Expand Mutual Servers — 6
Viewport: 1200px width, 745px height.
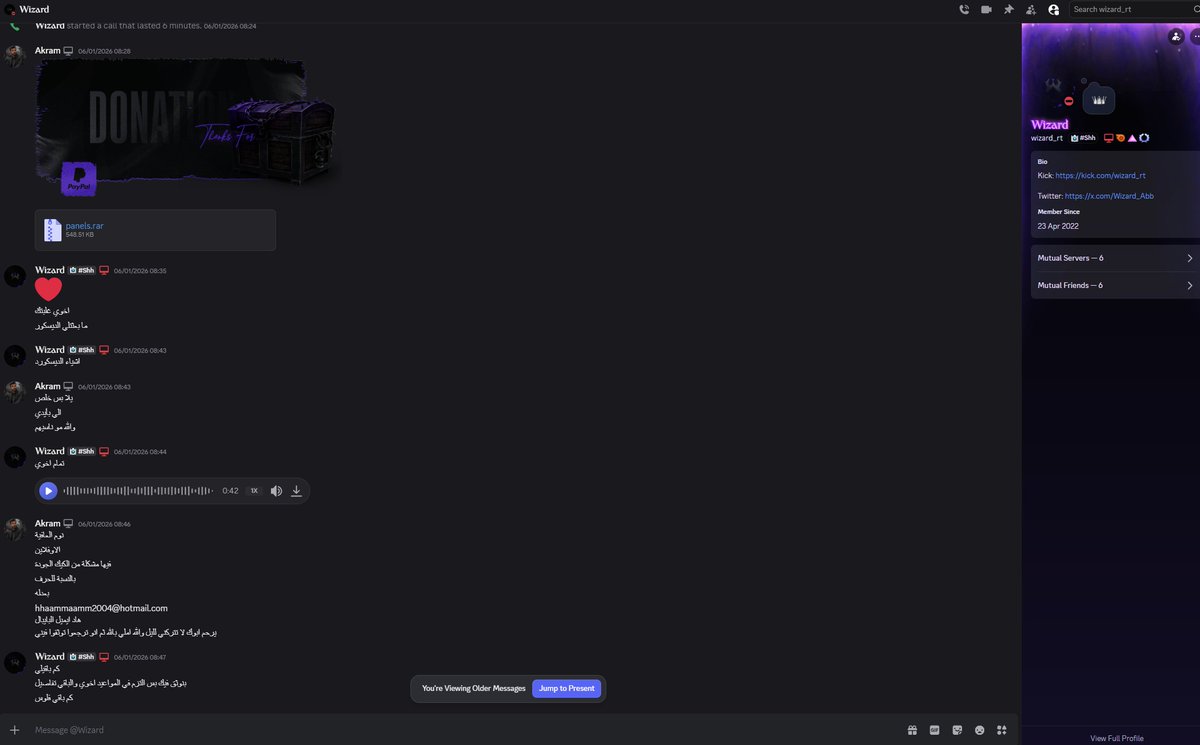coord(1115,258)
